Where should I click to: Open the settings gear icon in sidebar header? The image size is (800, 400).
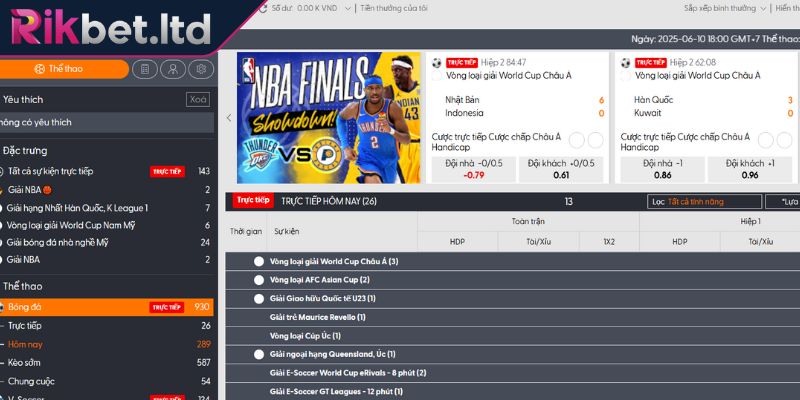click(200, 69)
